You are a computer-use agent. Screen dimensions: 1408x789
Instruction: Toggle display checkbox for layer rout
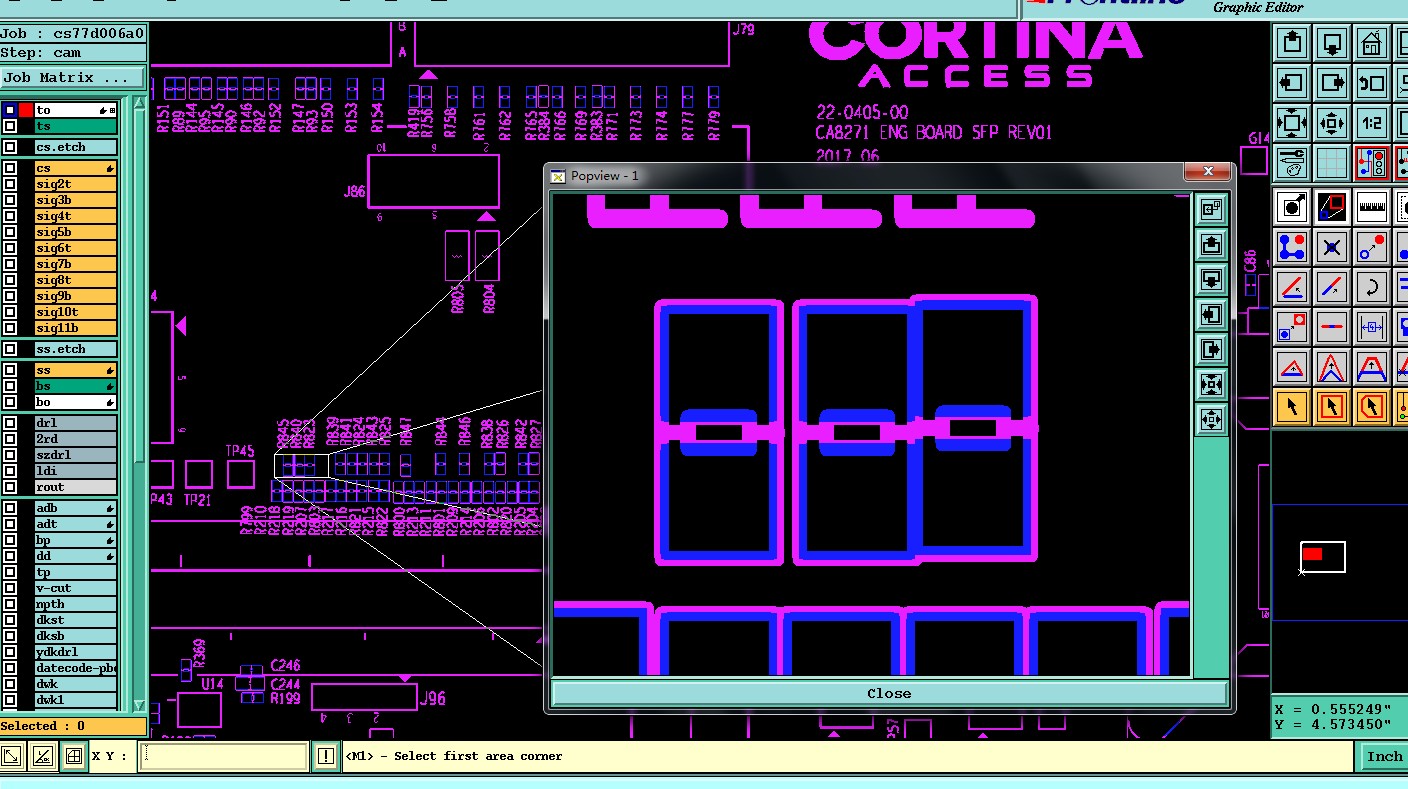pos(10,487)
